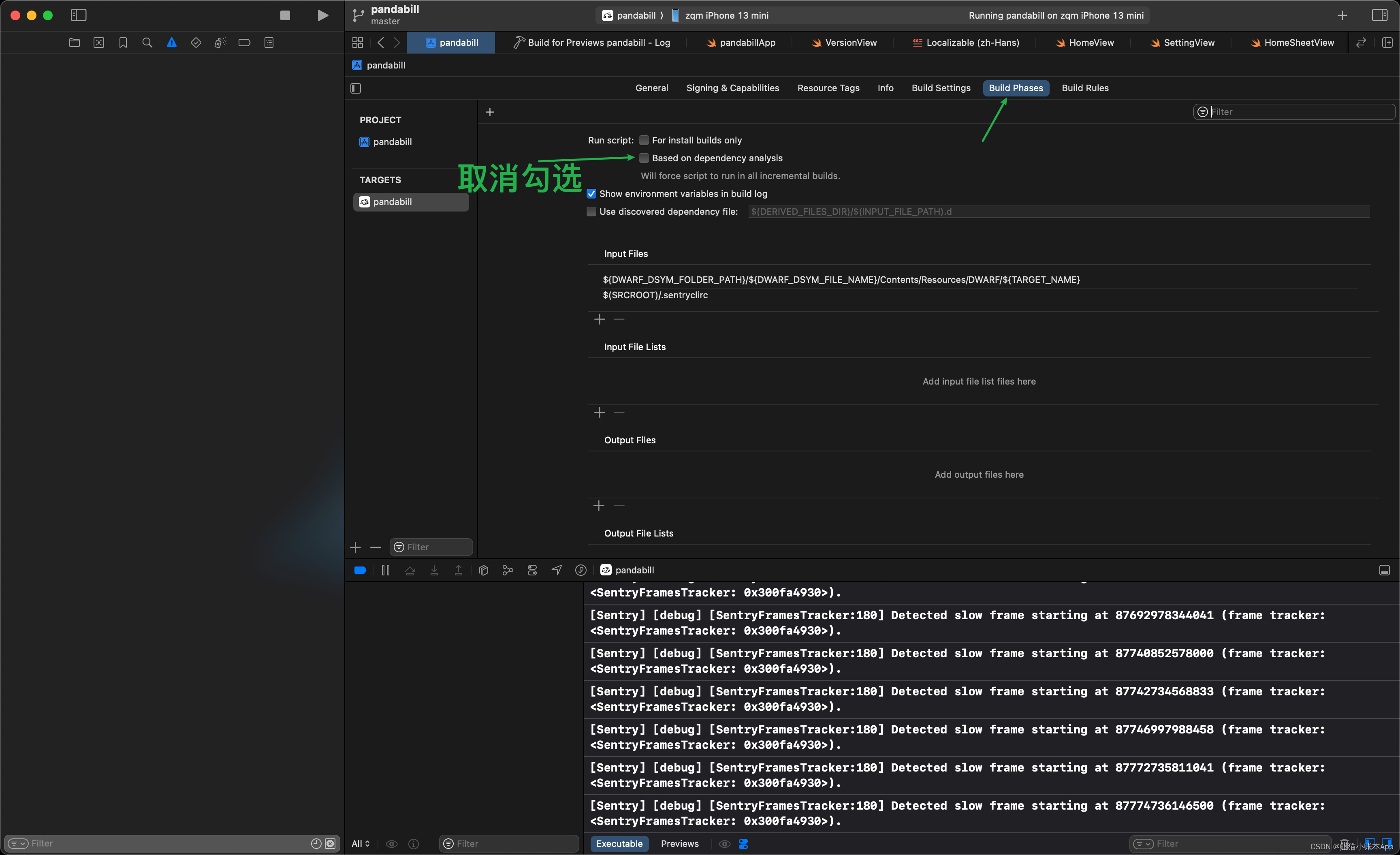Open the issue navigator warning icon

[172, 43]
